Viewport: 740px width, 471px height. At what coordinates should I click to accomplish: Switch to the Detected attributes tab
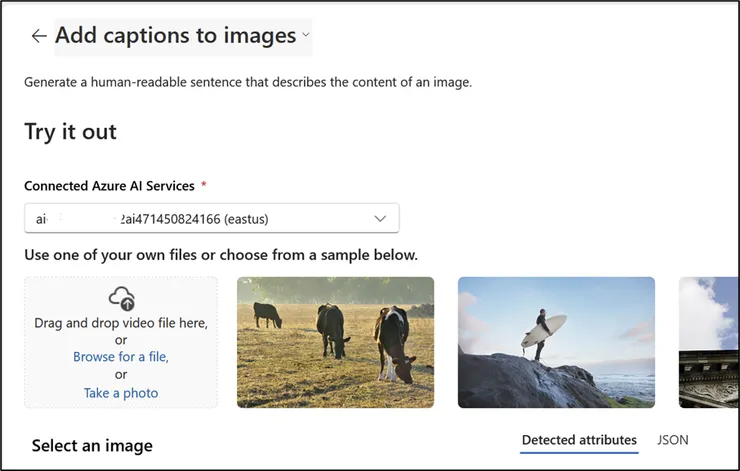(x=579, y=440)
